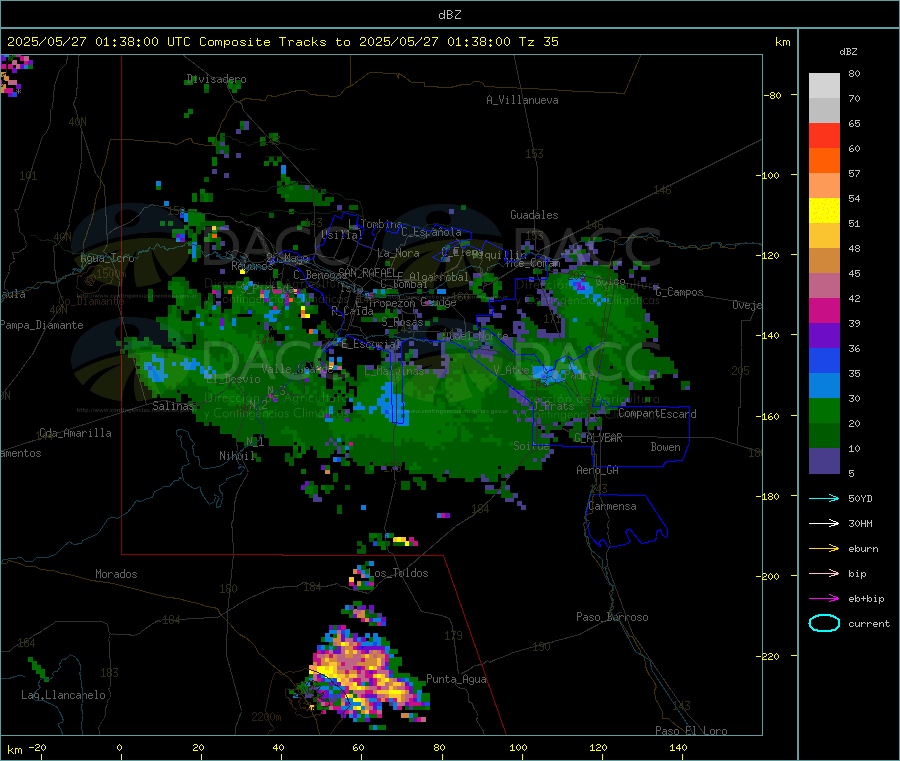Screen dimensions: 900x761
Task: Click the Valle_Grande map label
Action: (x=297, y=368)
